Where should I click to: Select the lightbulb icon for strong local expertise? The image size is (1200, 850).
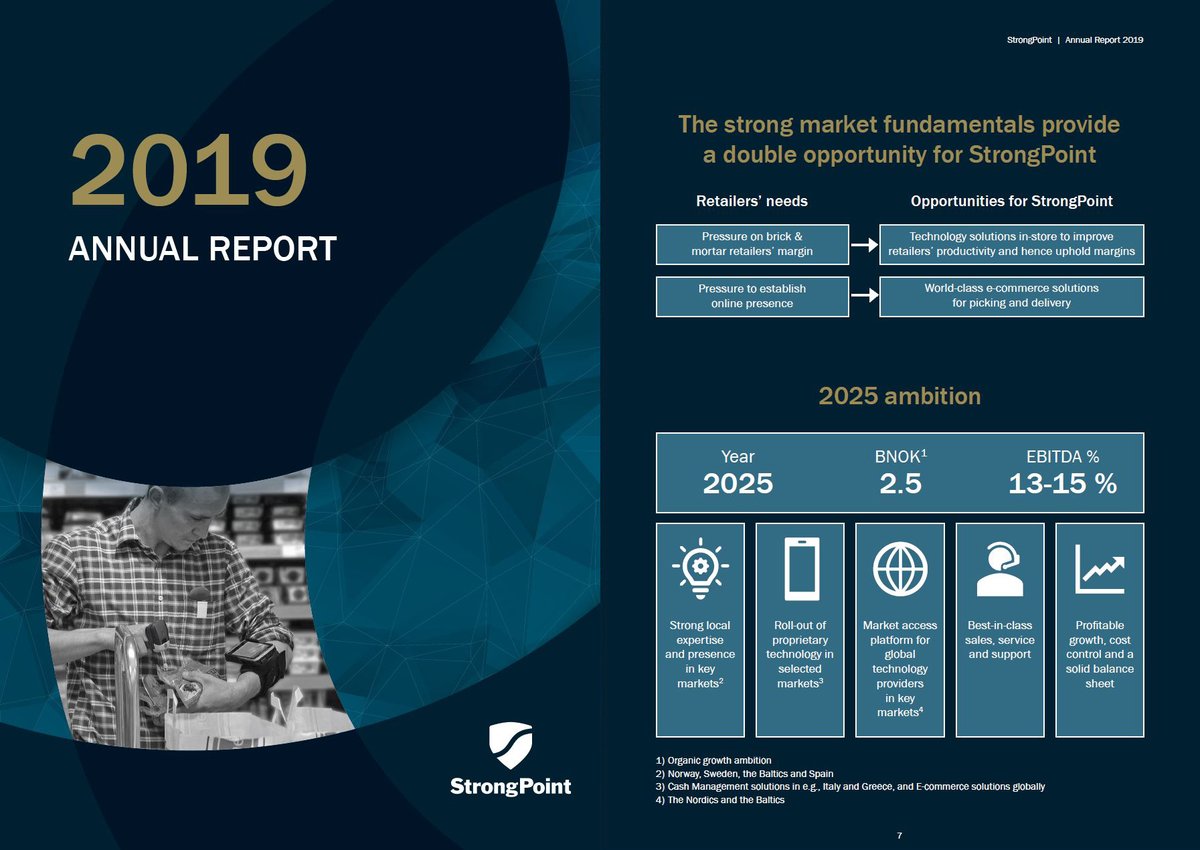699,565
